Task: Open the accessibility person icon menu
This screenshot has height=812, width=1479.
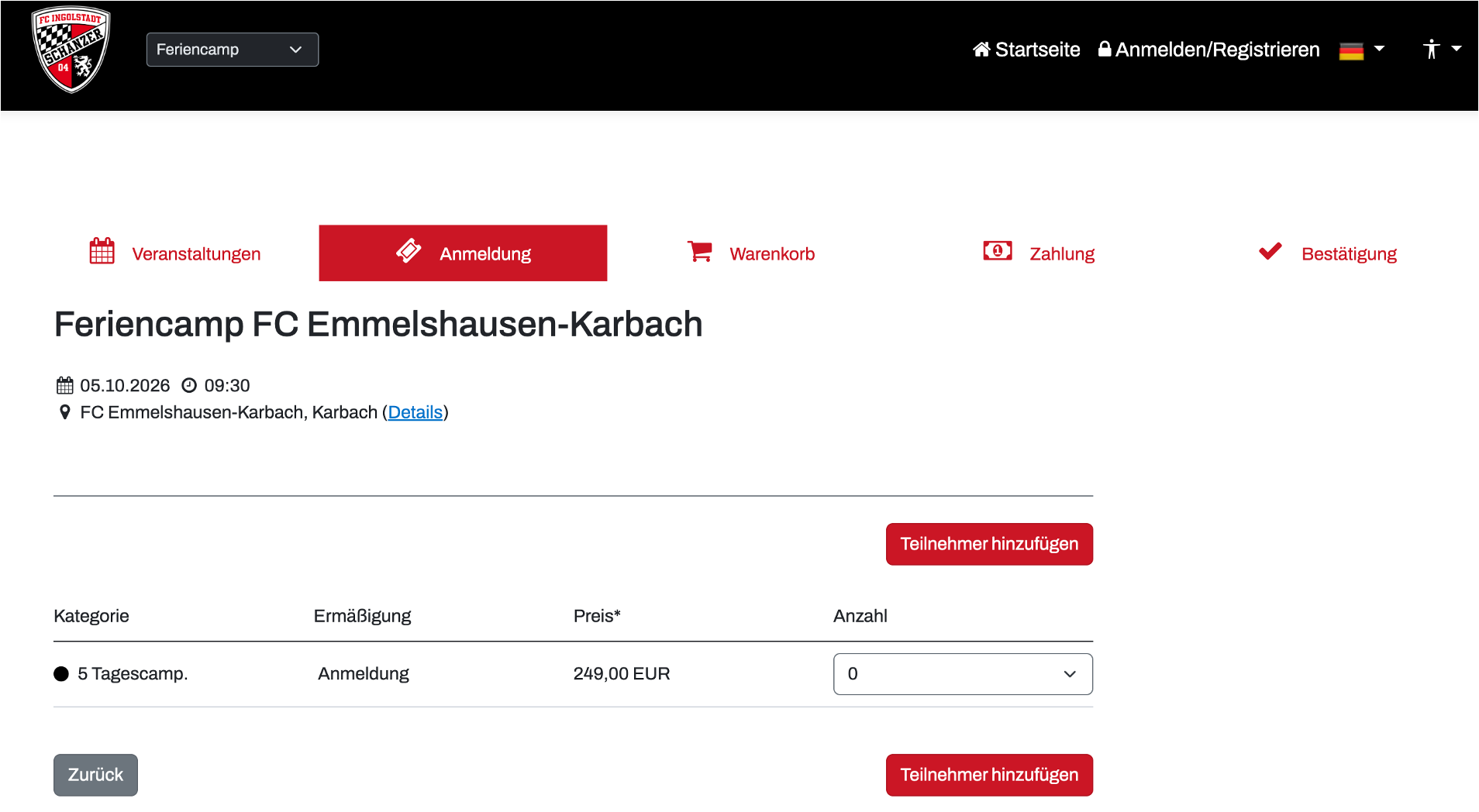Action: pyautogui.click(x=1431, y=50)
